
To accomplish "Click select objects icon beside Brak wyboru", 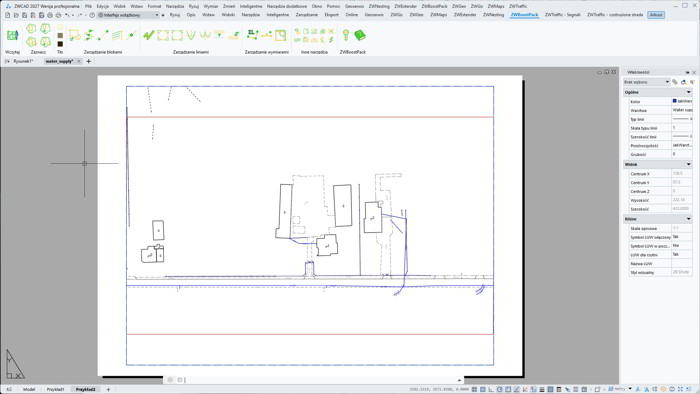I will 683,82.
